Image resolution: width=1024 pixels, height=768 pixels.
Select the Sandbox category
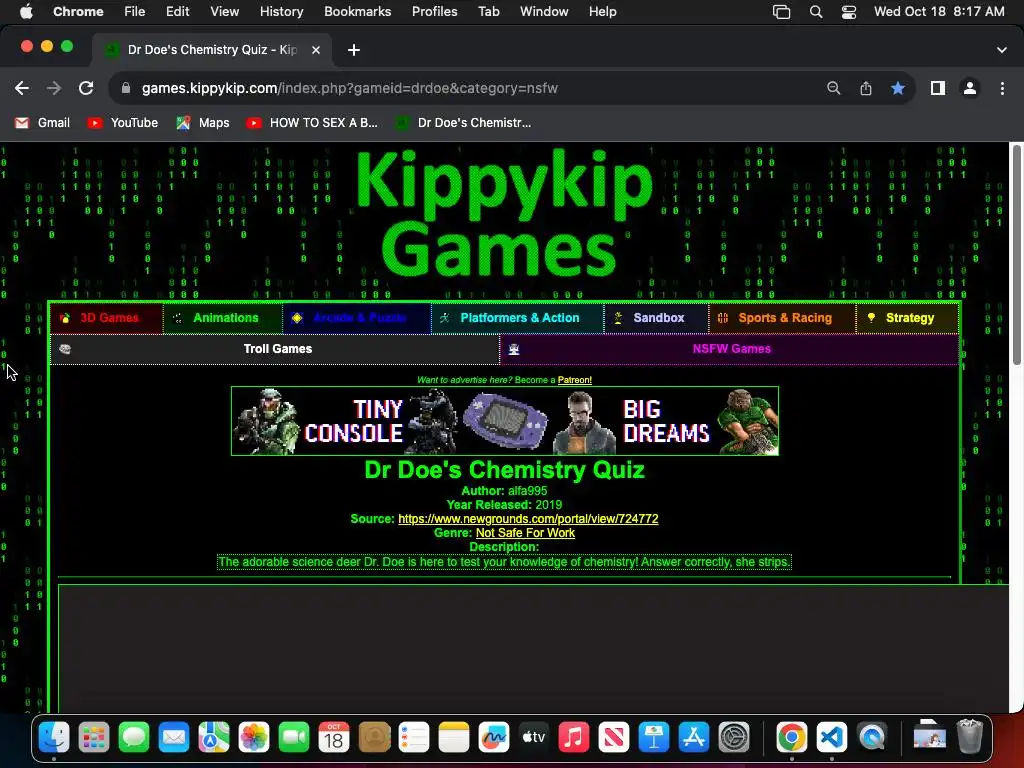click(x=656, y=318)
